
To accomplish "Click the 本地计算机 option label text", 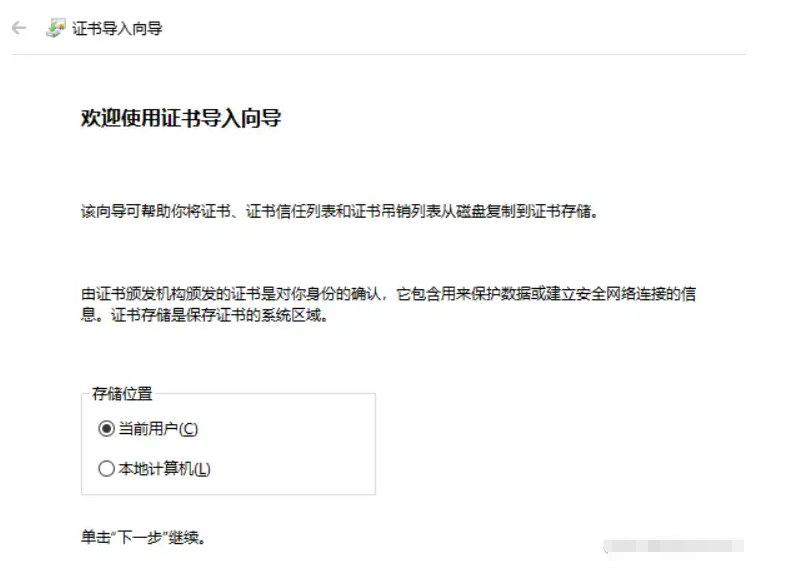I will [x=156, y=469].
